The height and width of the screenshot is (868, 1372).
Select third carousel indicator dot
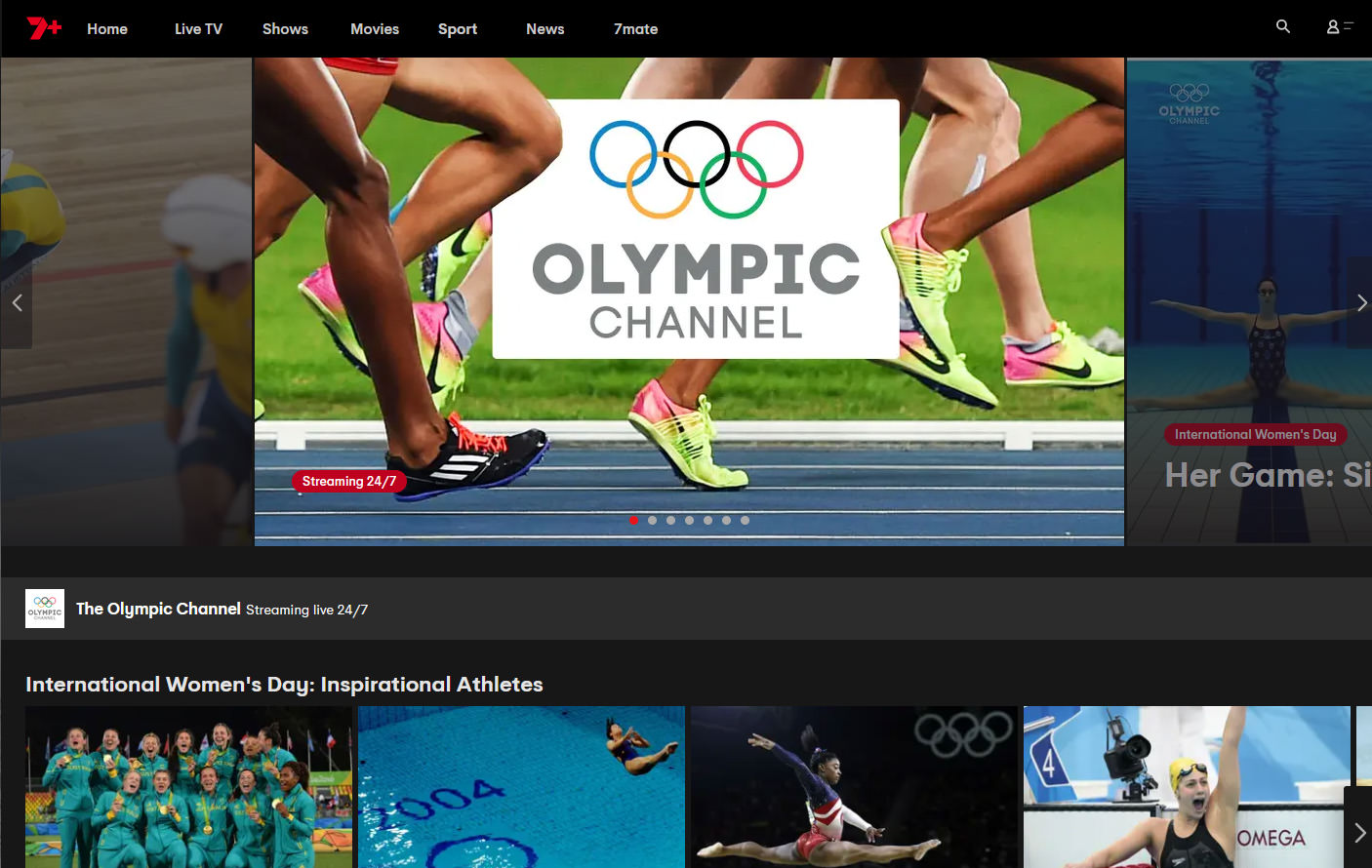671,521
